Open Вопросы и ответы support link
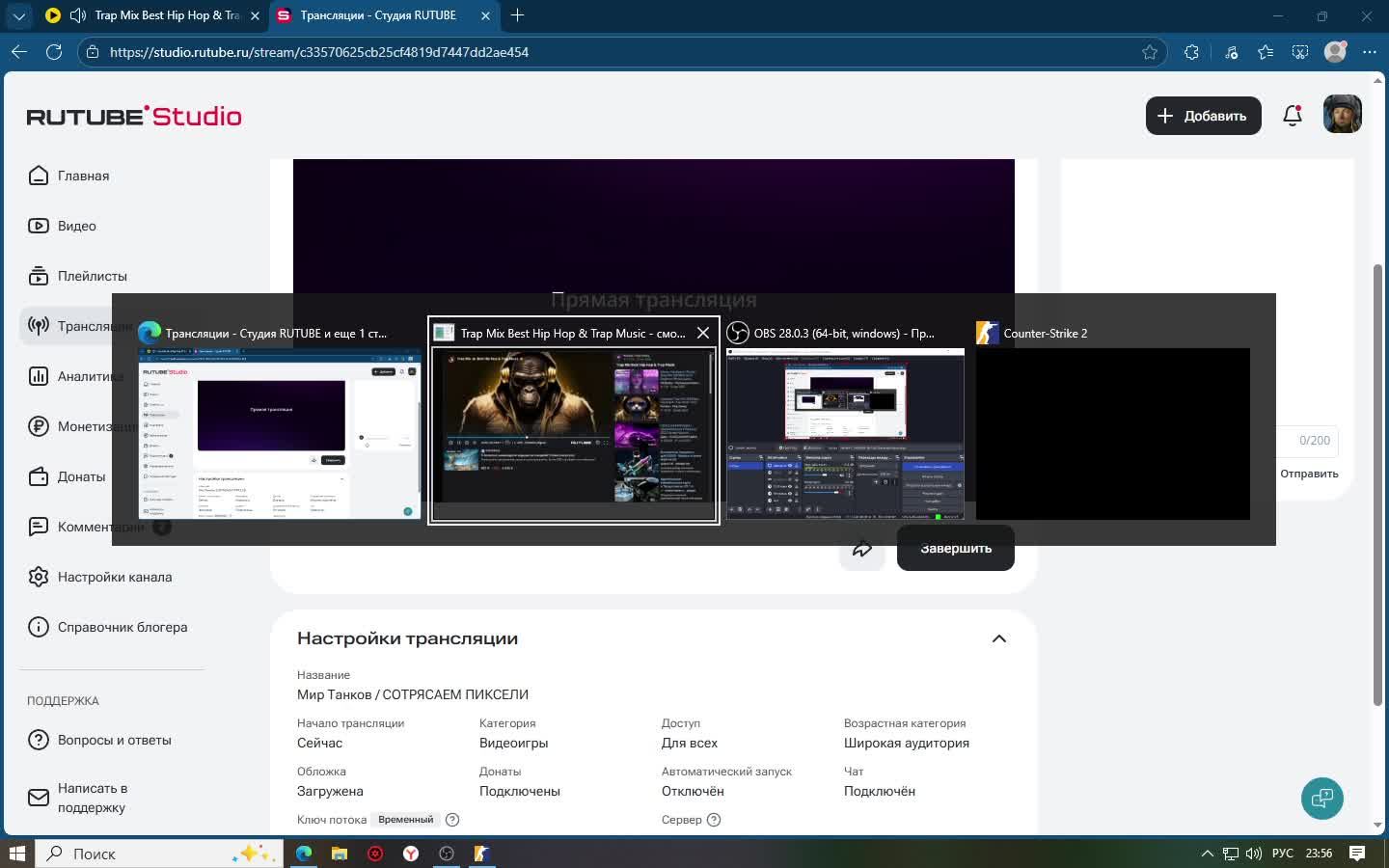 click(114, 740)
